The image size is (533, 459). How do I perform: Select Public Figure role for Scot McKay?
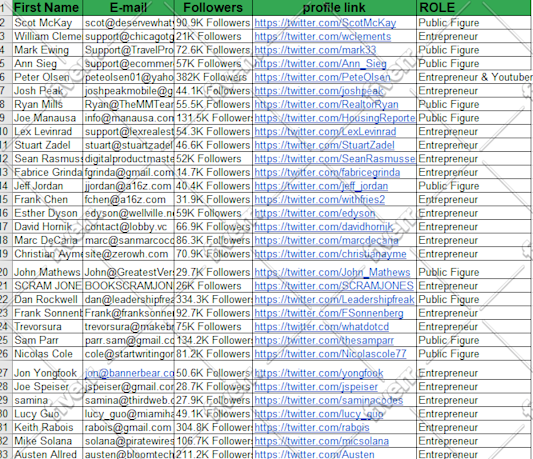pos(474,23)
